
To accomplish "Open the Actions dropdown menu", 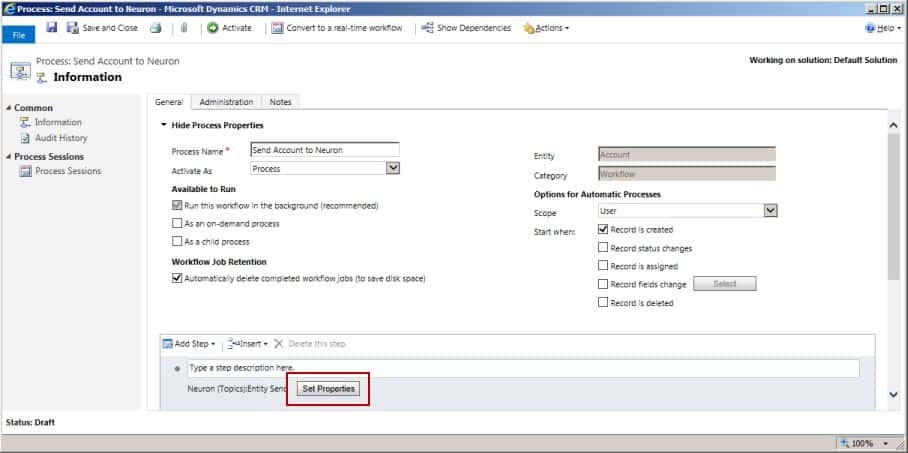I will click(546, 28).
